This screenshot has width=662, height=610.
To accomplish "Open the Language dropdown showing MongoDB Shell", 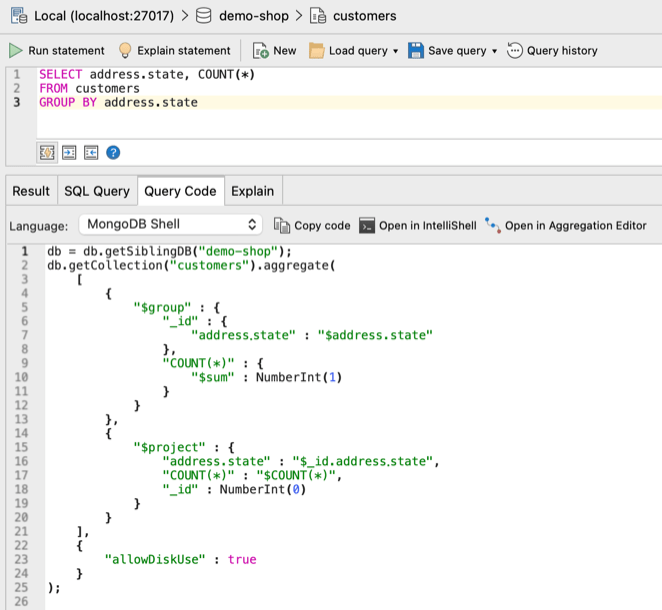I will point(171,225).
